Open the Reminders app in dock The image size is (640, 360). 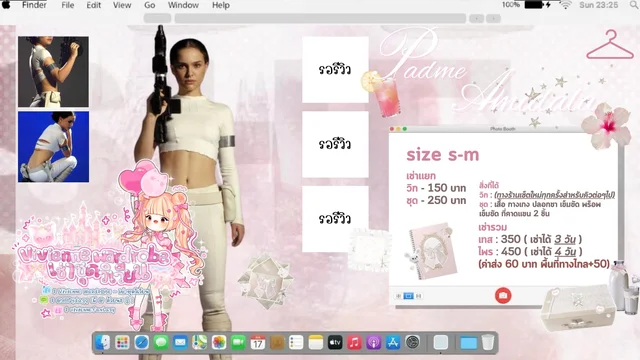296,342
